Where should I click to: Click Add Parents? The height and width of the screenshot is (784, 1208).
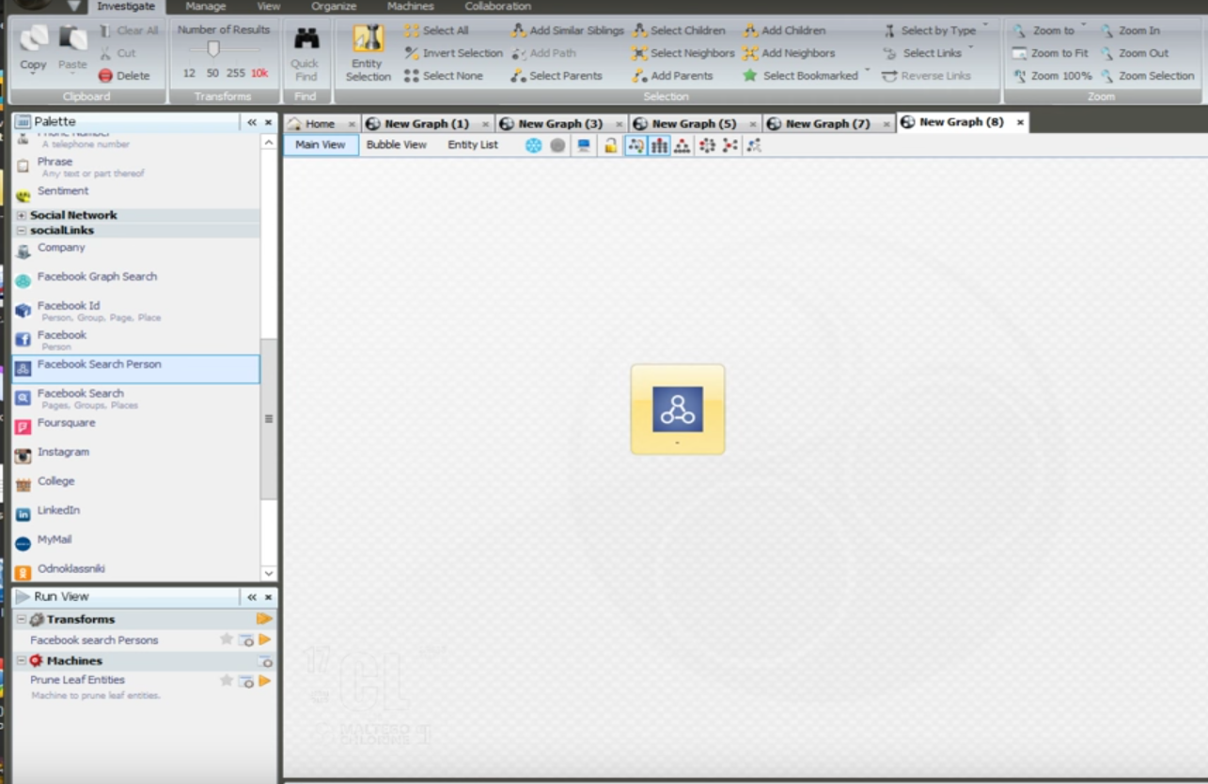(x=673, y=76)
